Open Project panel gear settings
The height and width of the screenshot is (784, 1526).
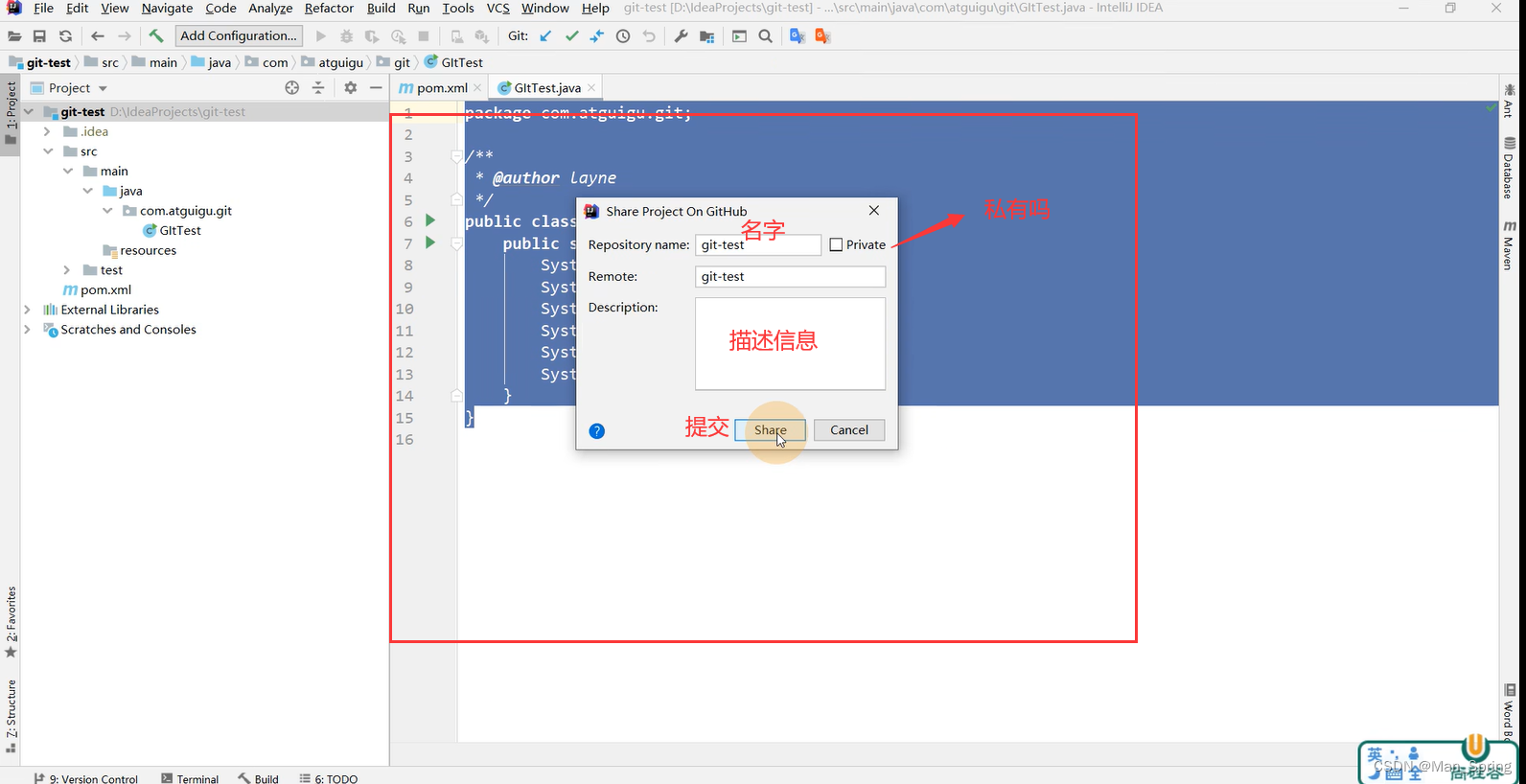[350, 87]
